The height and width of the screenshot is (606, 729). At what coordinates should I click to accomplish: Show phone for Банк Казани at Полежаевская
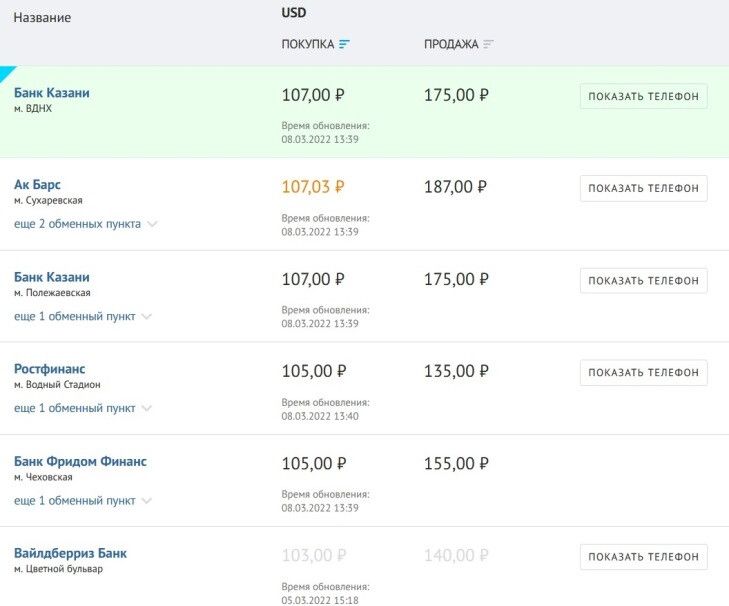click(x=643, y=280)
